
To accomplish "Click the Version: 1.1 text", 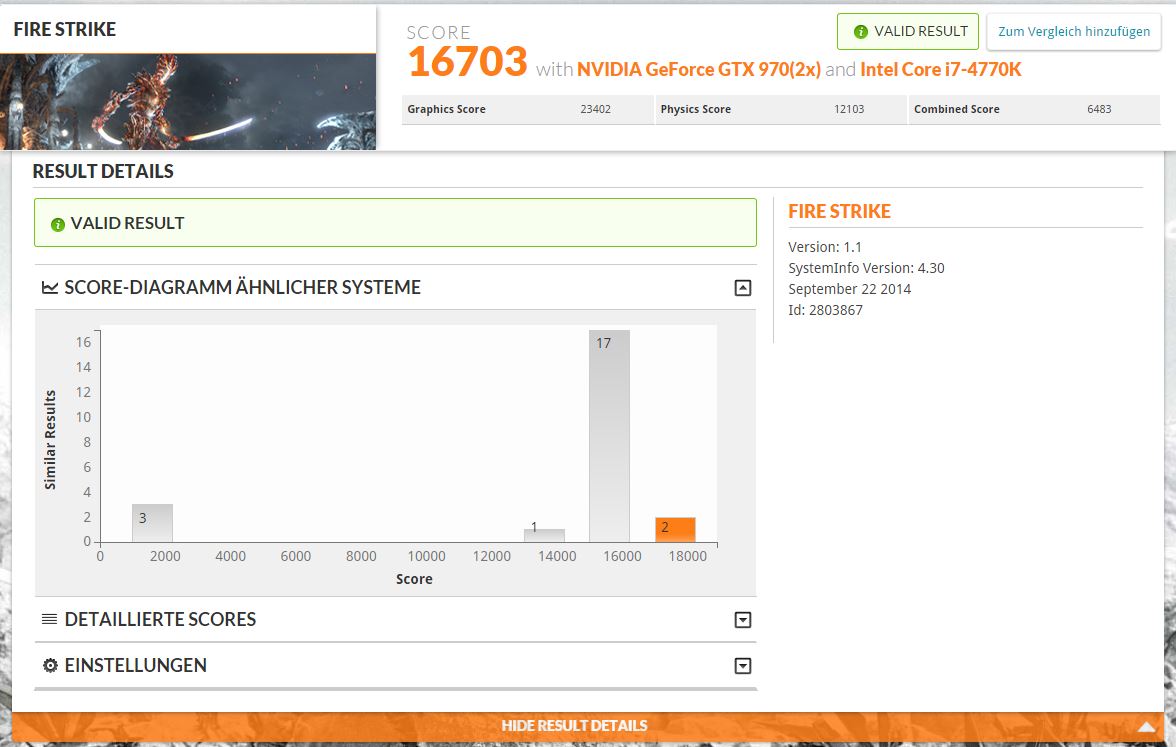I will click(x=825, y=247).
